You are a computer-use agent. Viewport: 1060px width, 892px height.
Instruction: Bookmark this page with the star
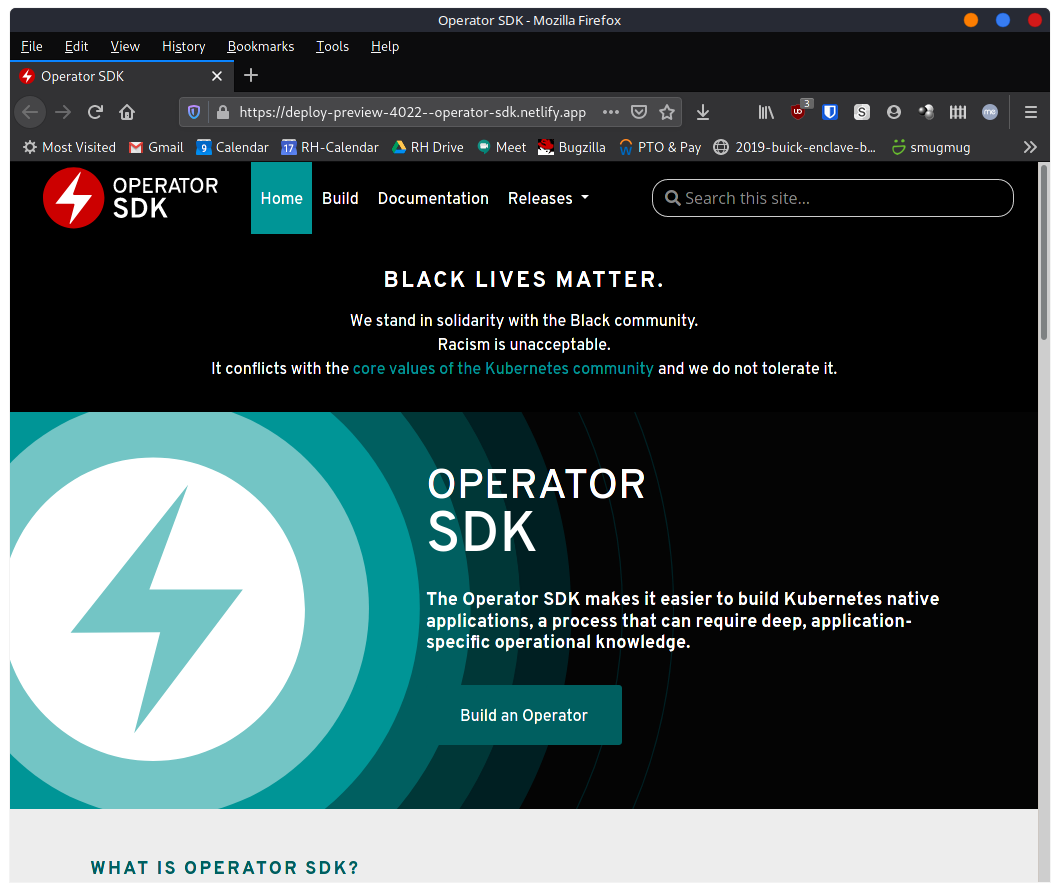(667, 112)
